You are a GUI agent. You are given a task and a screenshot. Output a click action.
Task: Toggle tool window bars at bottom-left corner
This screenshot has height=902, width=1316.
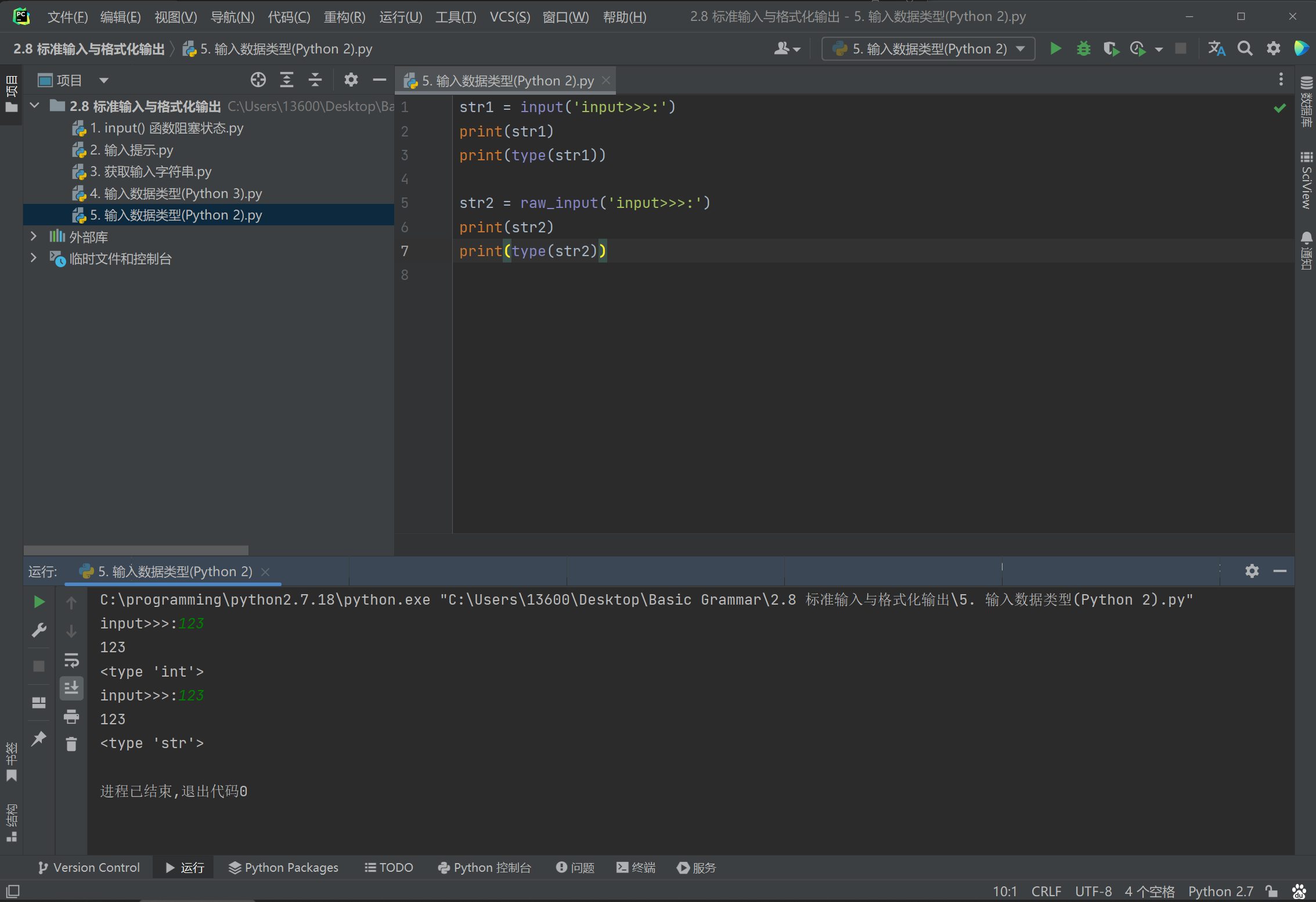point(12,891)
